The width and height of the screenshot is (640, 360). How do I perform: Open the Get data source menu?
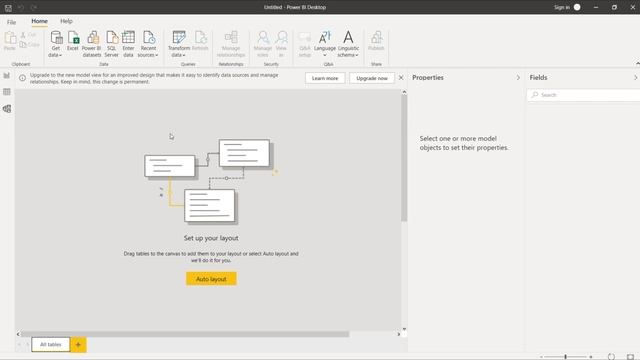[x=56, y=44]
